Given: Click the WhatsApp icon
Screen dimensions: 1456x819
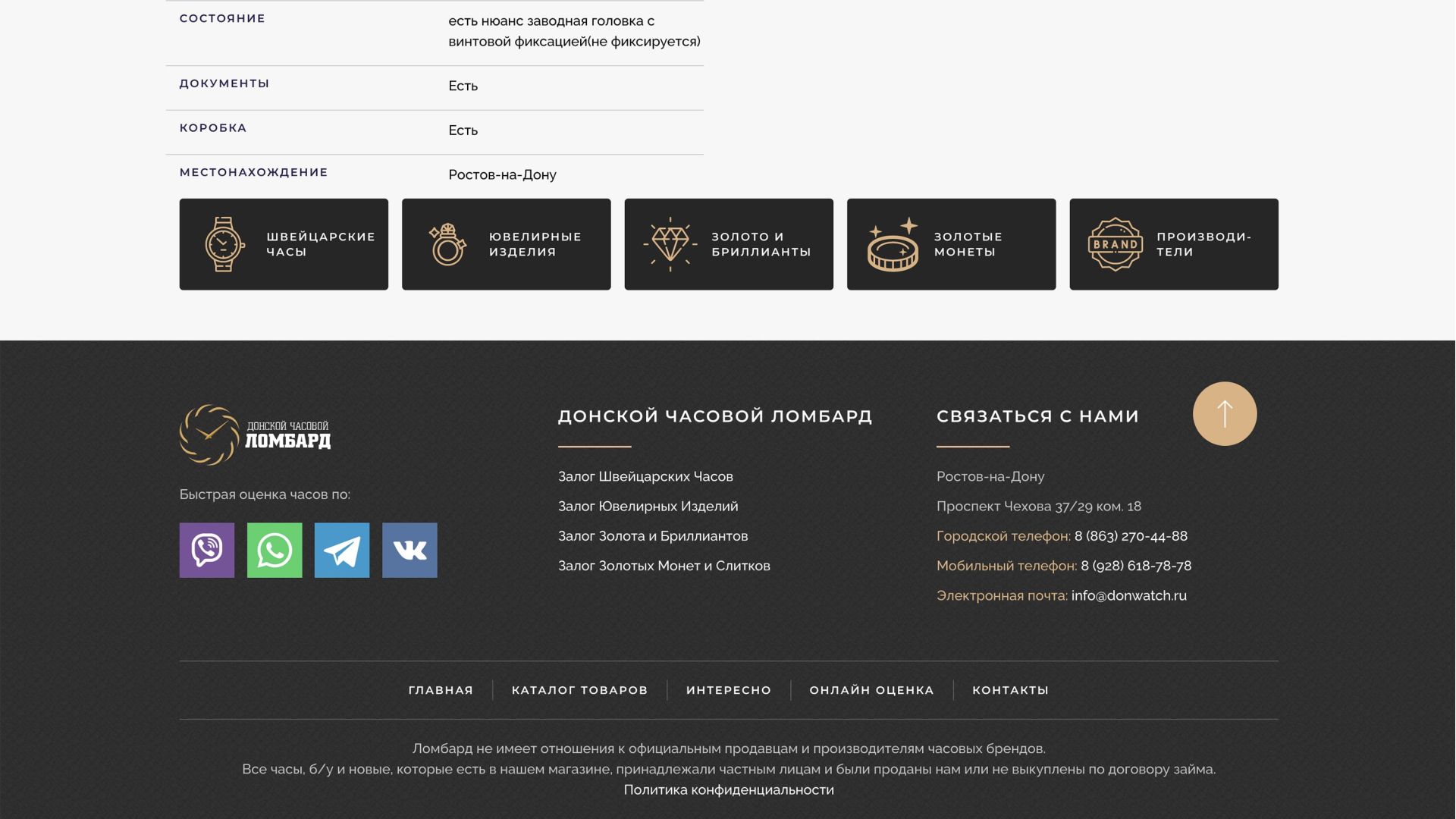Looking at the screenshot, I should [x=274, y=550].
